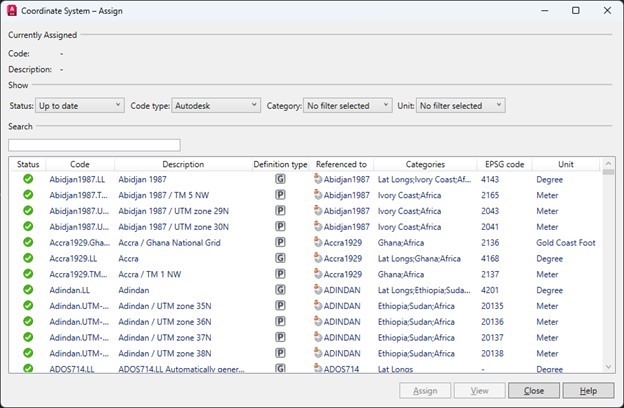Click datum icon beside Accra1929 in EPSG 2137 row
The height and width of the screenshot is (408, 624).
click(x=318, y=273)
